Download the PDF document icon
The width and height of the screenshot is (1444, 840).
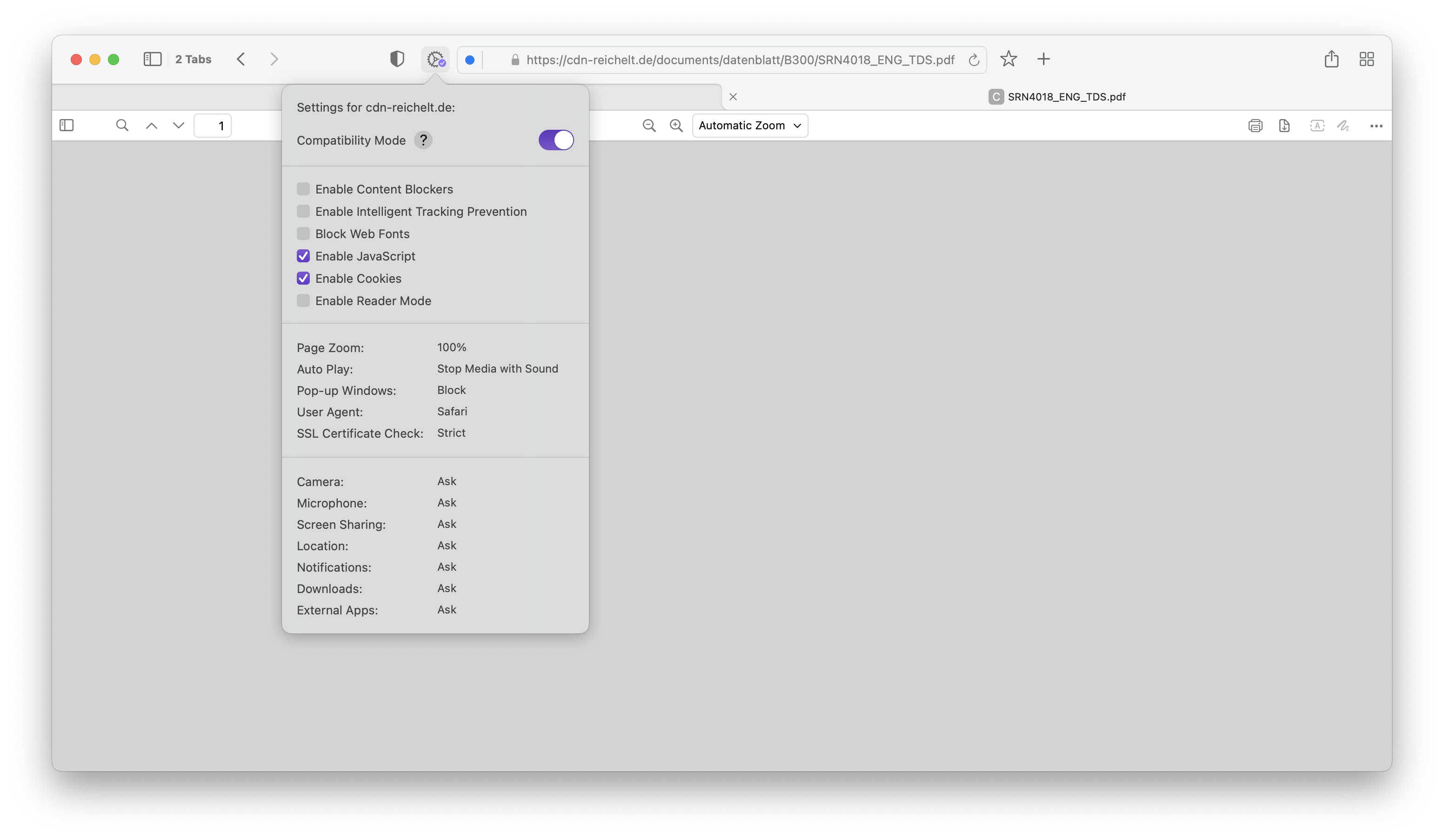(1284, 126)
